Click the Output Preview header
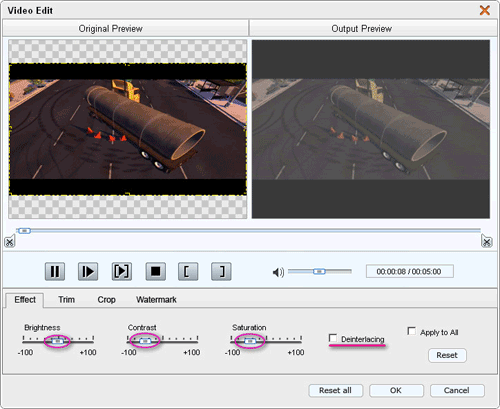500x409 pixels. [x=373, y=29]
